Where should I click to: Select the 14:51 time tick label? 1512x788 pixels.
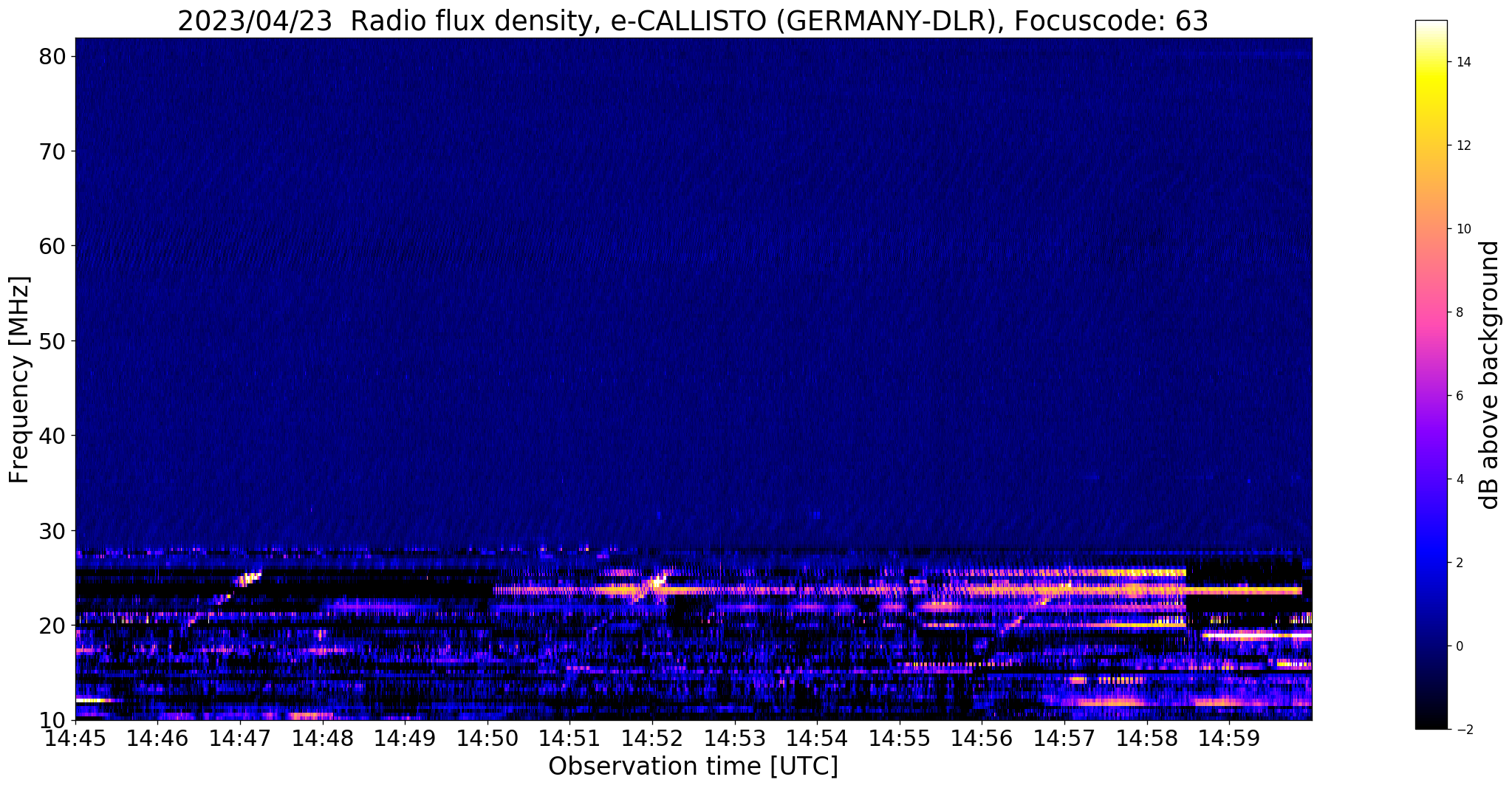pyautogui.click(x=569, y=739)
